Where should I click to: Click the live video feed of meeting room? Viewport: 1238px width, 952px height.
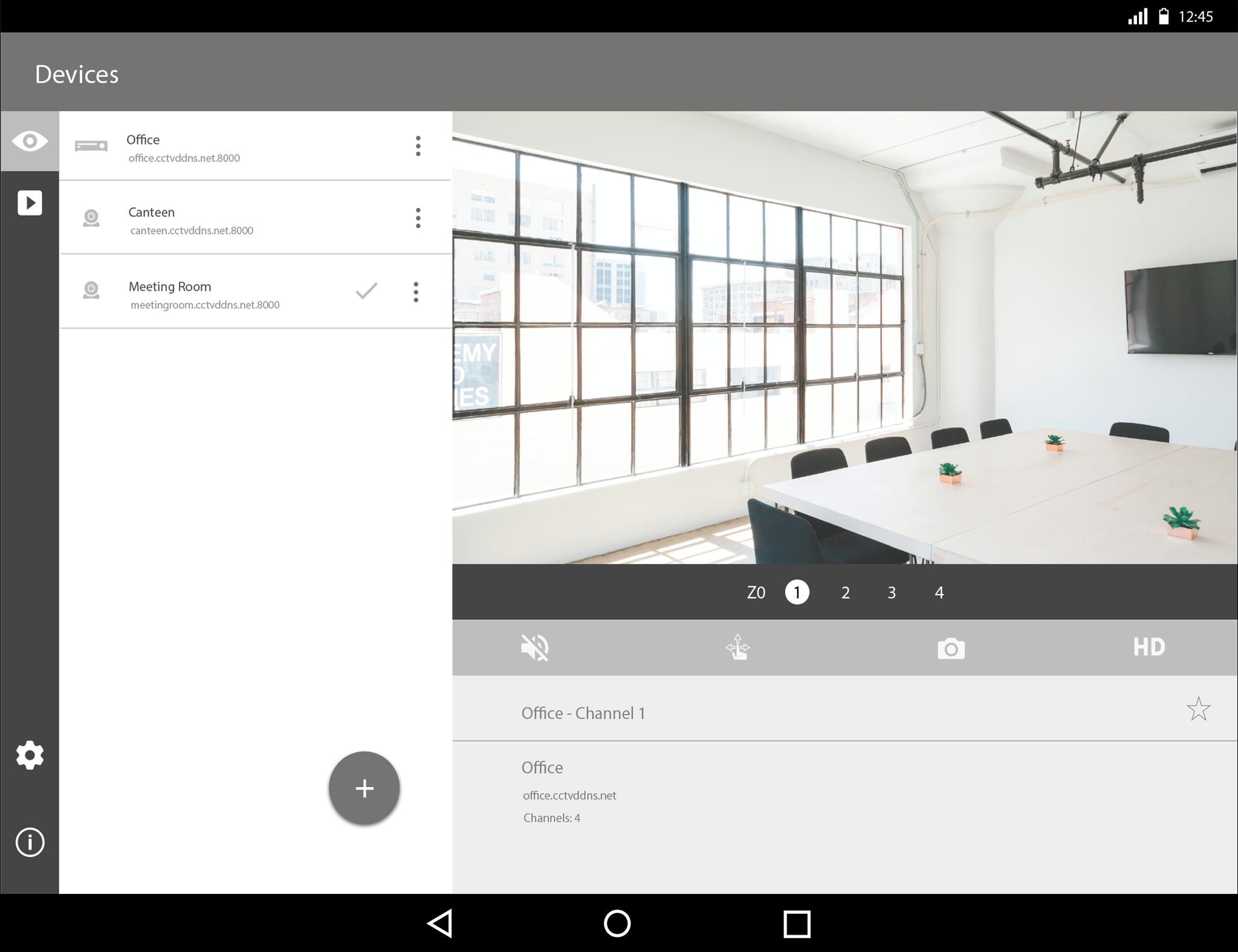(844, 337)
